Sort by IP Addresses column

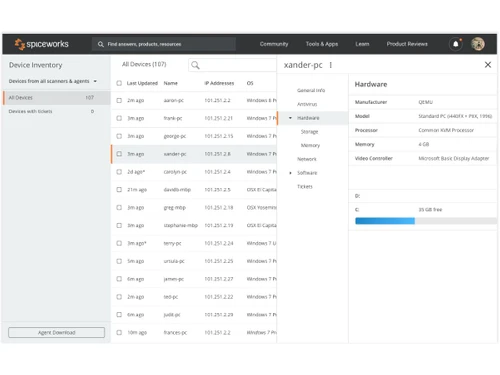pos(219,83)
